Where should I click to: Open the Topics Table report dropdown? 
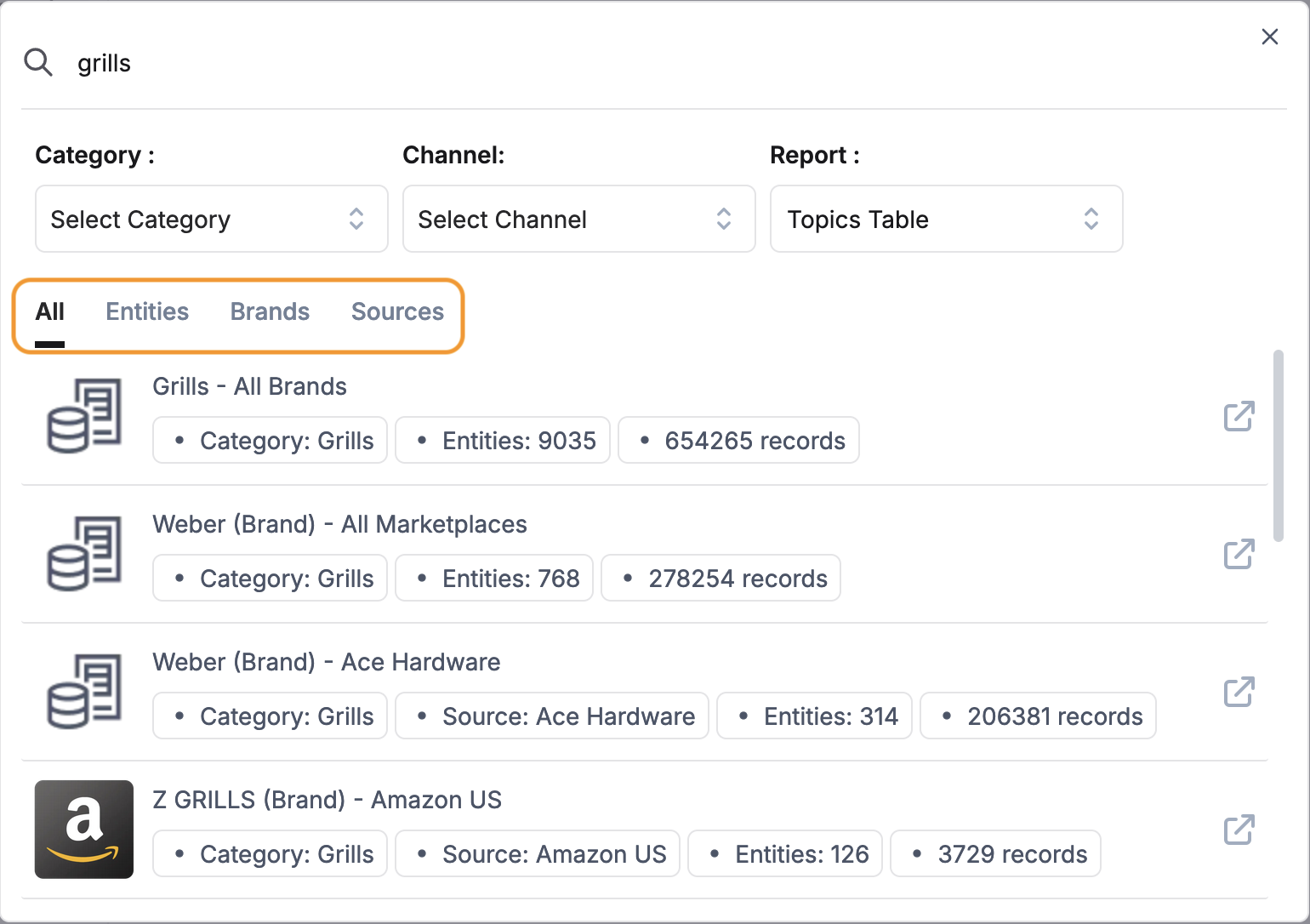click(x=947, y=219)
